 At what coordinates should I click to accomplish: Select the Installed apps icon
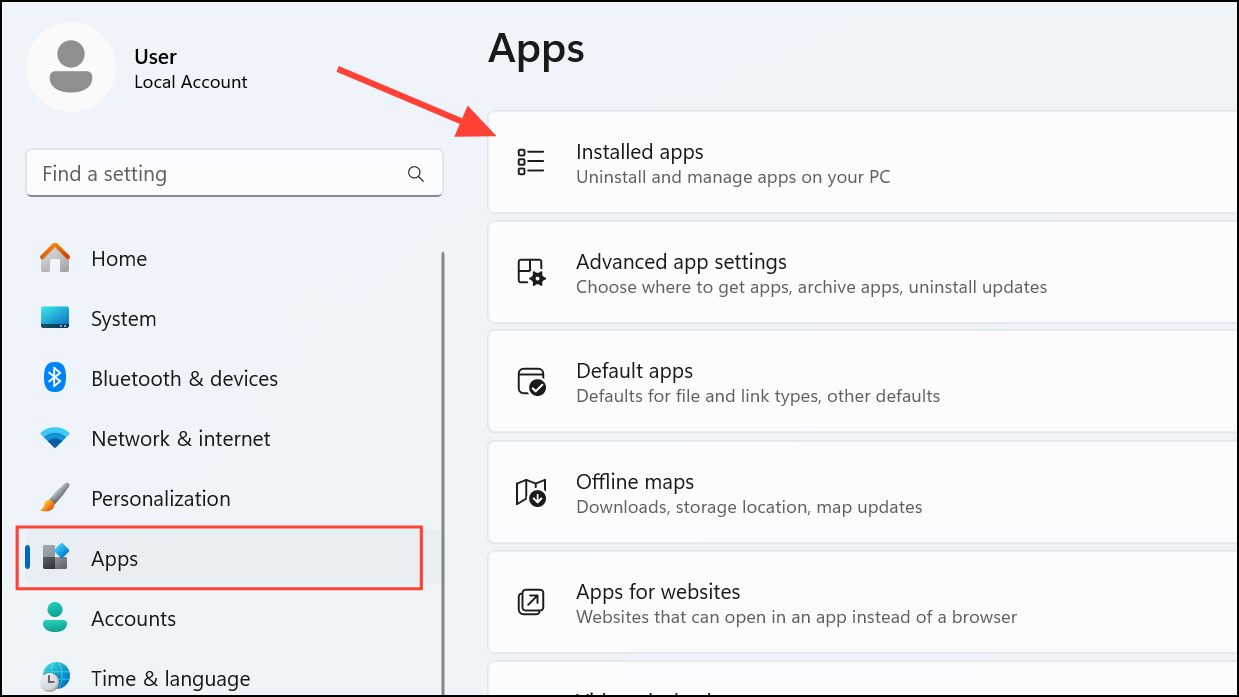[531, 161]
